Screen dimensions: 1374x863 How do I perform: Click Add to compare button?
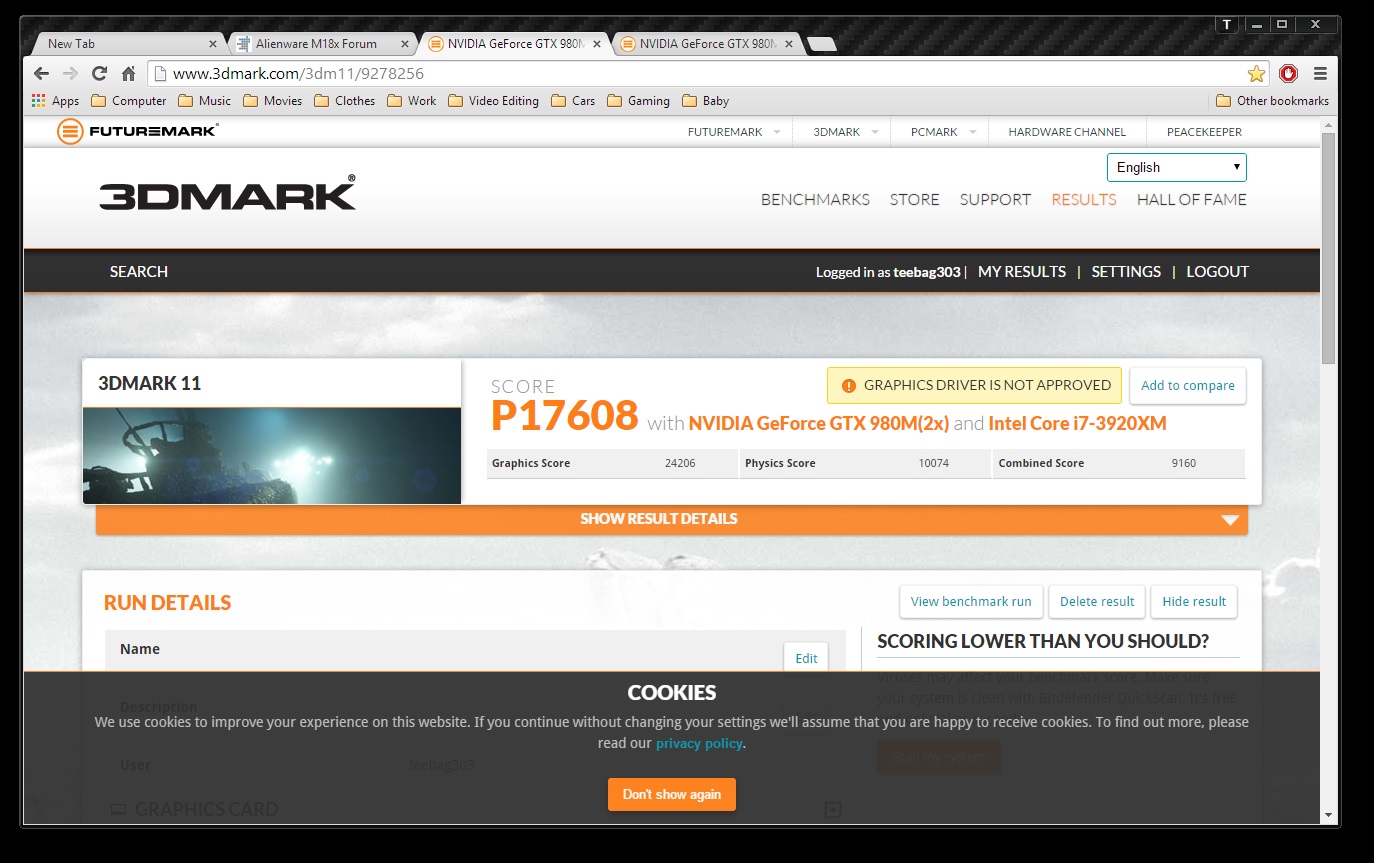1187,385
